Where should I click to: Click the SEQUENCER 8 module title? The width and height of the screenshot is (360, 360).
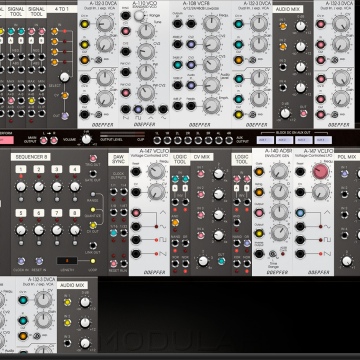click(31, 157)
